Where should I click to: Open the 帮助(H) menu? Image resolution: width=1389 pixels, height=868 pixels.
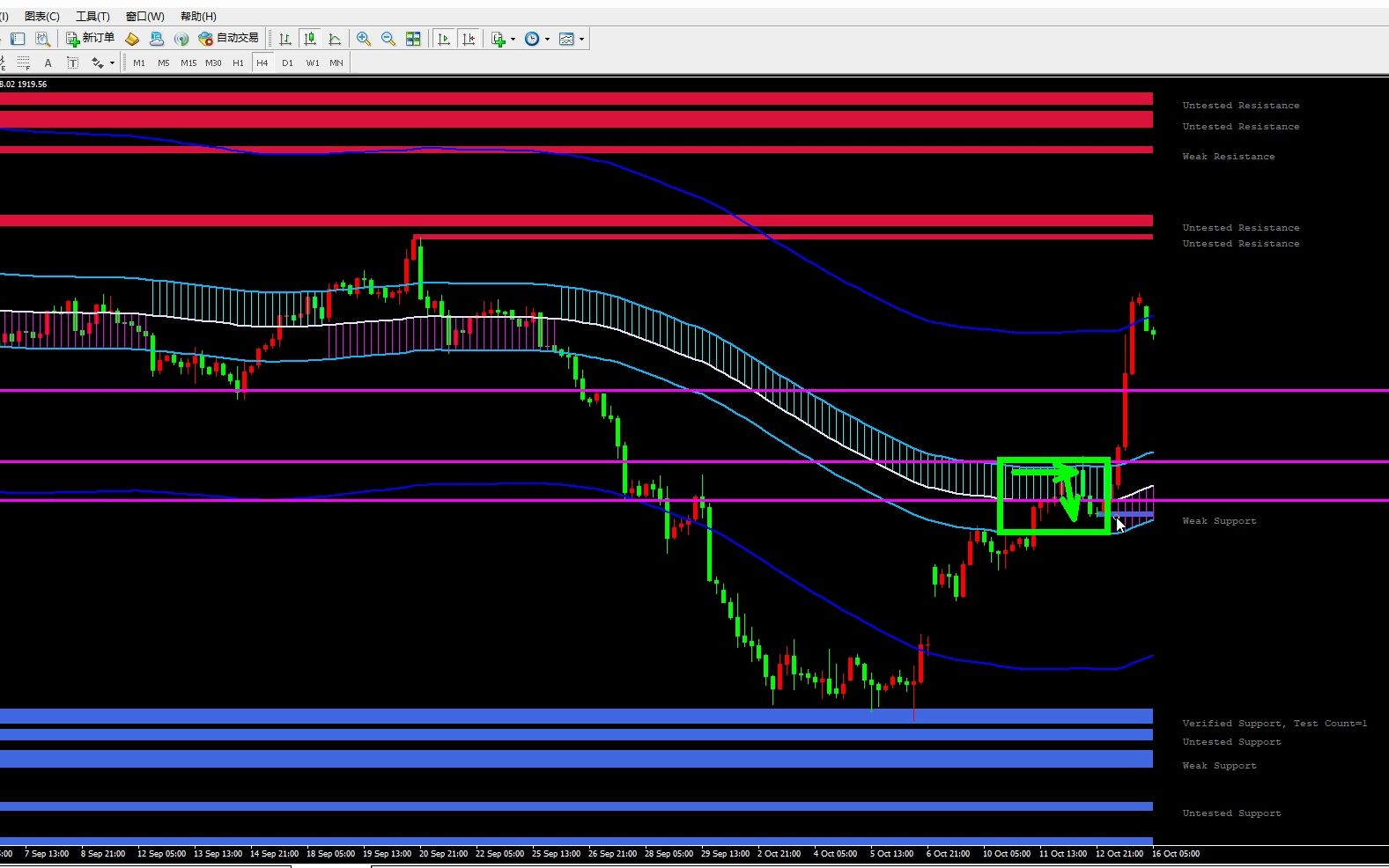198,16
